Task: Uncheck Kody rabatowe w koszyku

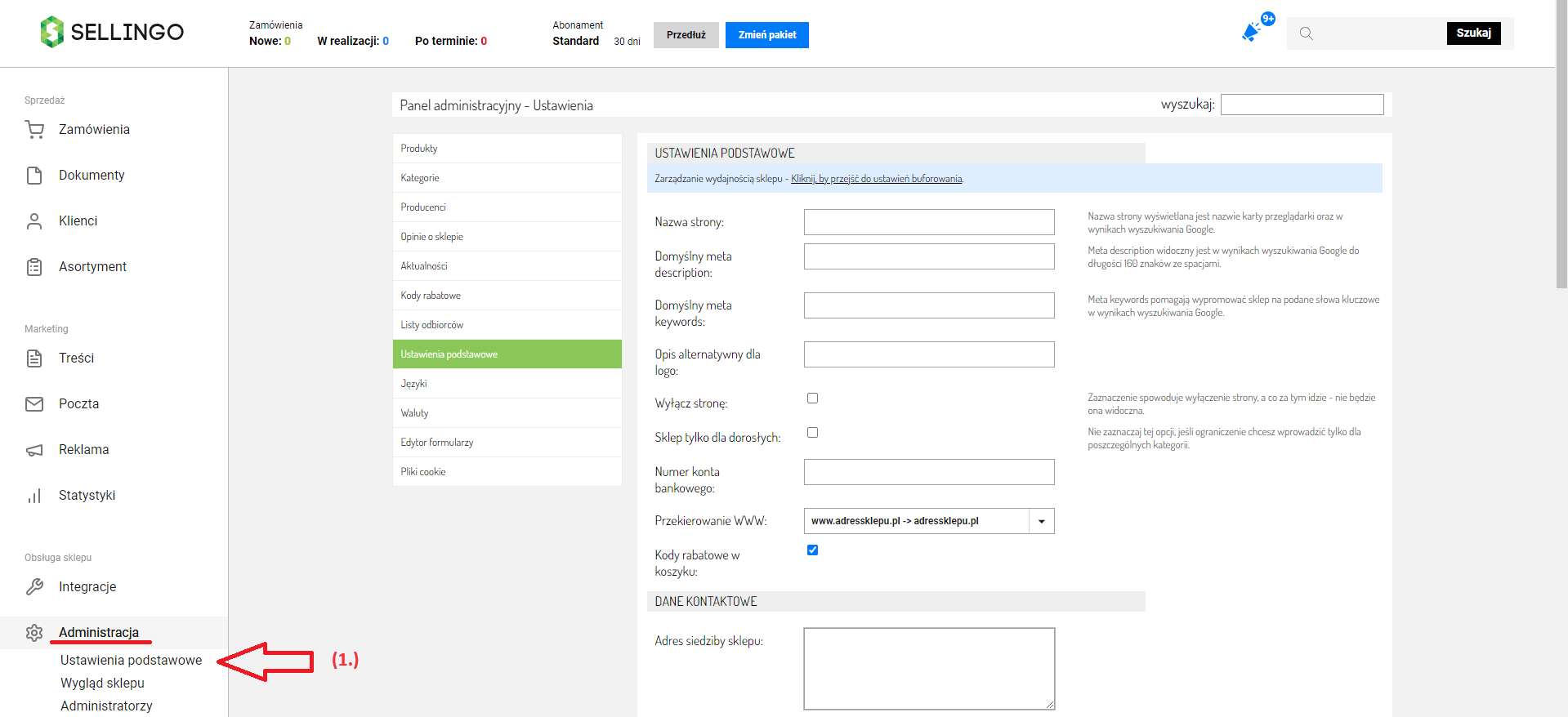Action: pyautogui.click(x=812, y=550)
